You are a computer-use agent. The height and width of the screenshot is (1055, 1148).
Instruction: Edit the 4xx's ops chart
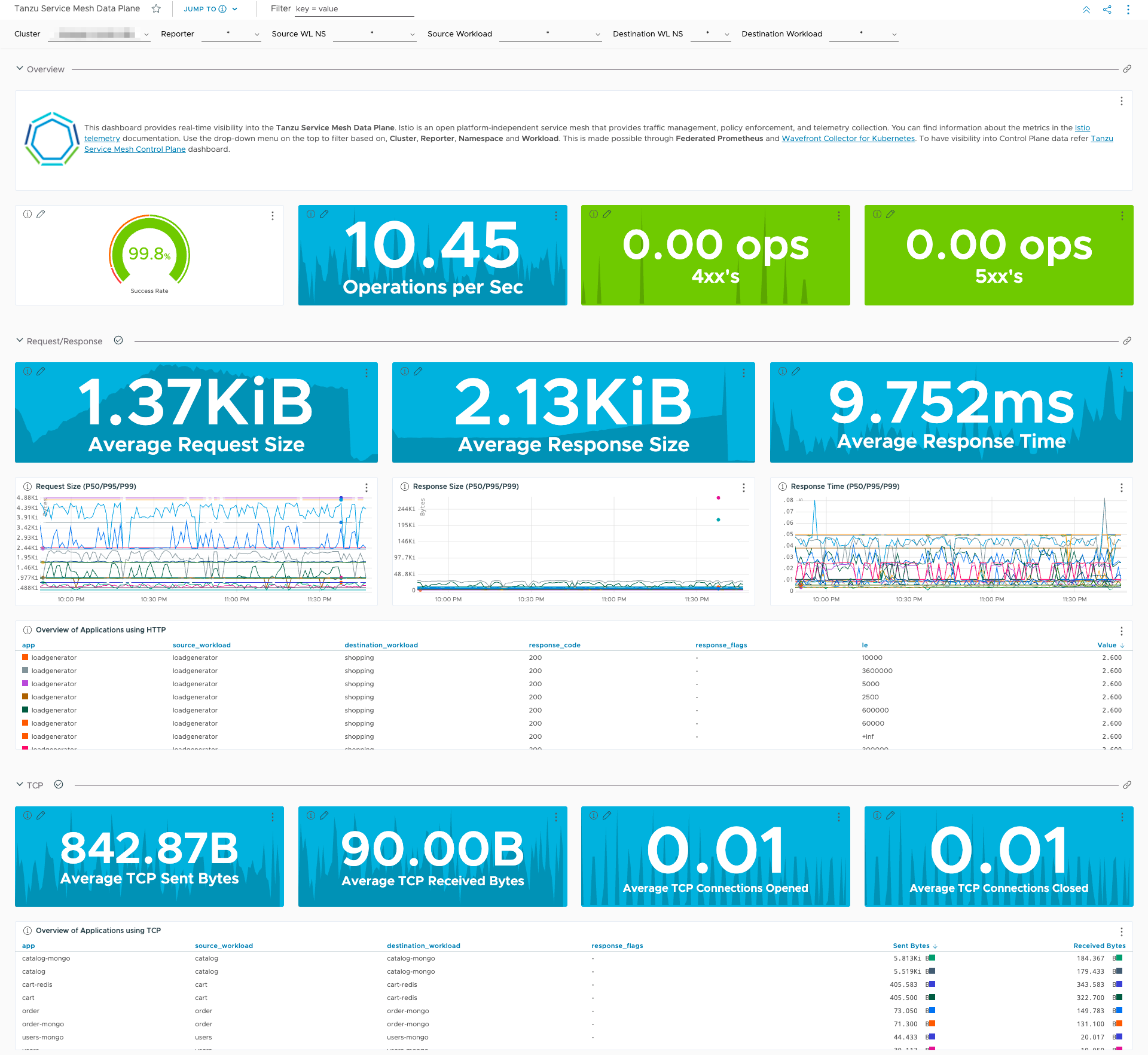(607, 214)
